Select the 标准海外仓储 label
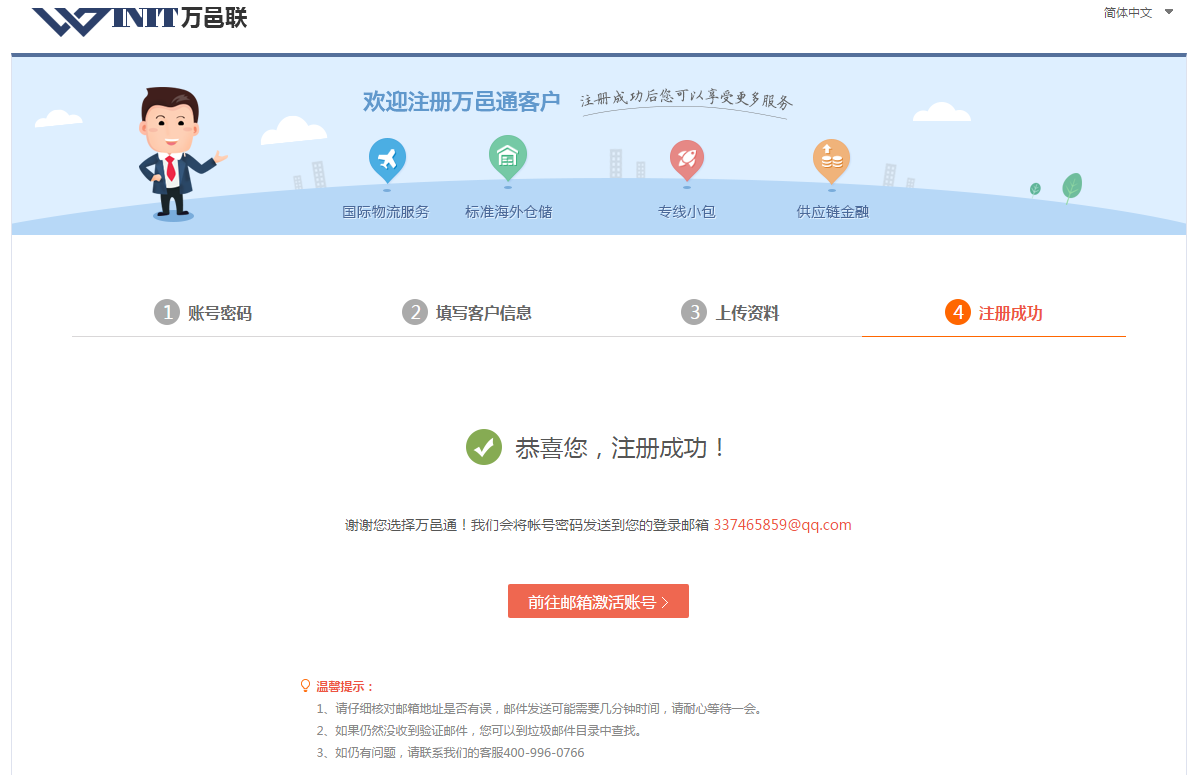The image size is (1198, 775). 508,212
